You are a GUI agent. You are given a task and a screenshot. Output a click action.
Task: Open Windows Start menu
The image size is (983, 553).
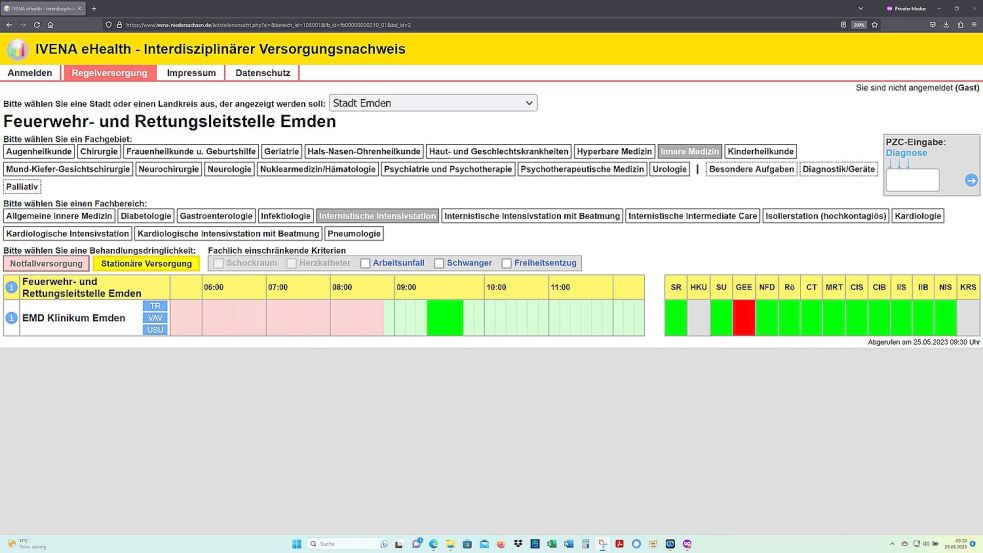(x=297, y=544)
